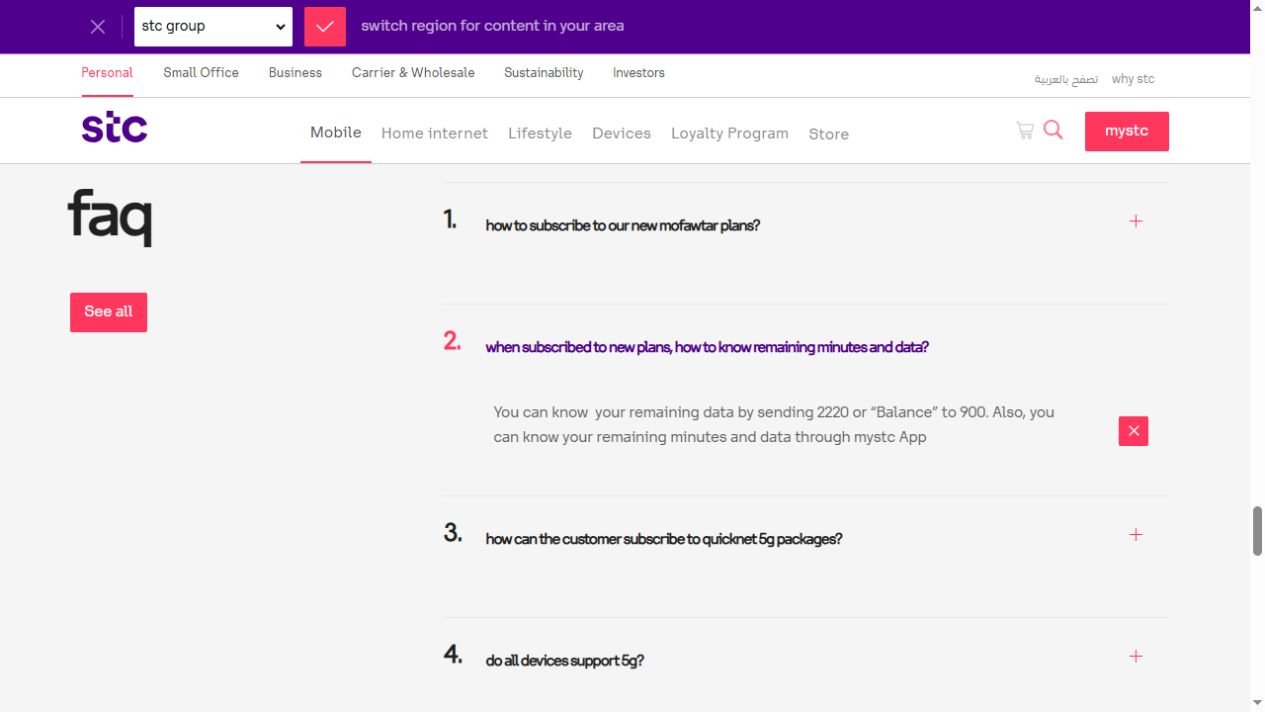Expand quicknet 5g packages question plus
Image resolution: width=1265 pixels, height=712 pixels.
tap(1135, 535)
